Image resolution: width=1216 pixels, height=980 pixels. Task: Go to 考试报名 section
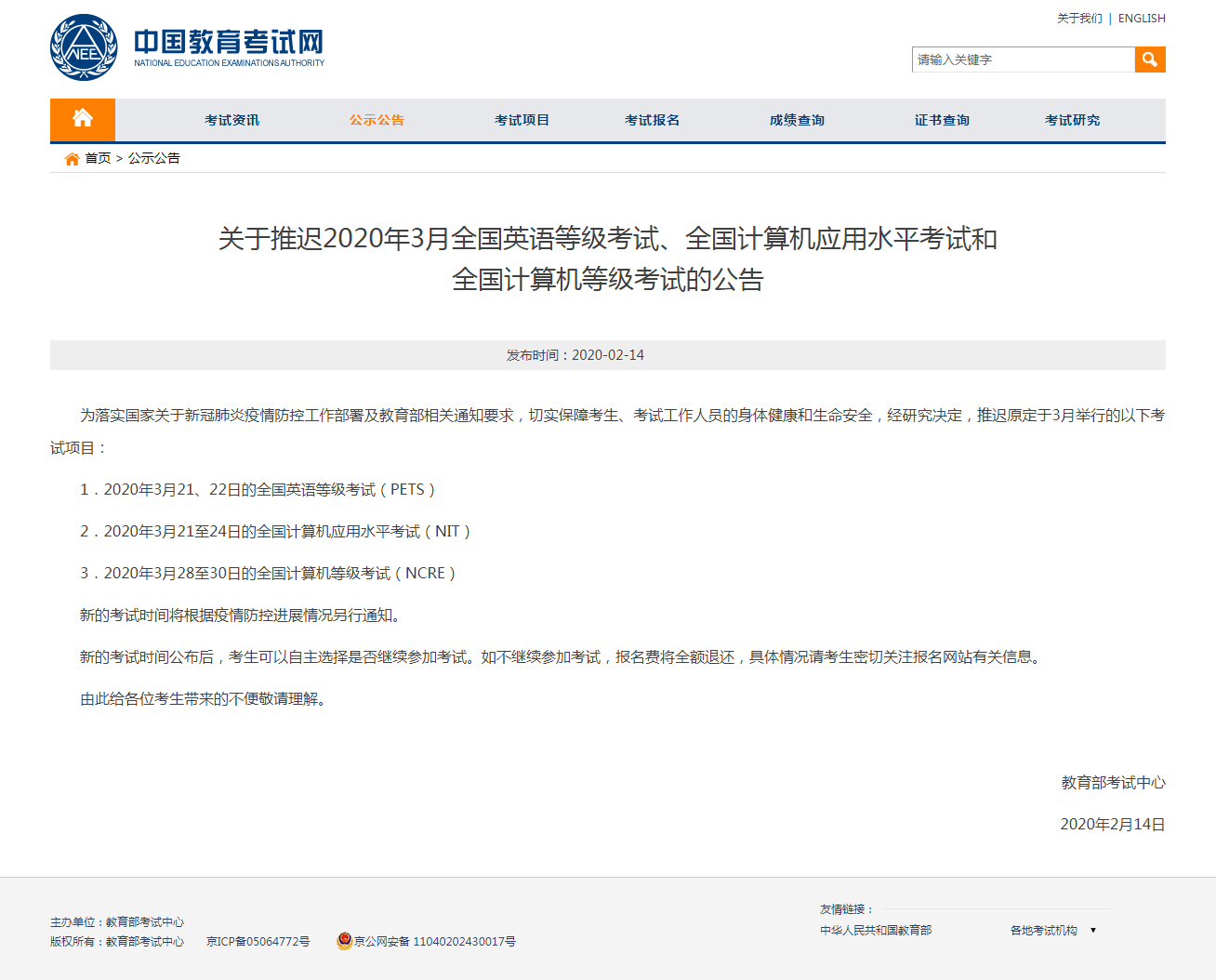point(652,120)
